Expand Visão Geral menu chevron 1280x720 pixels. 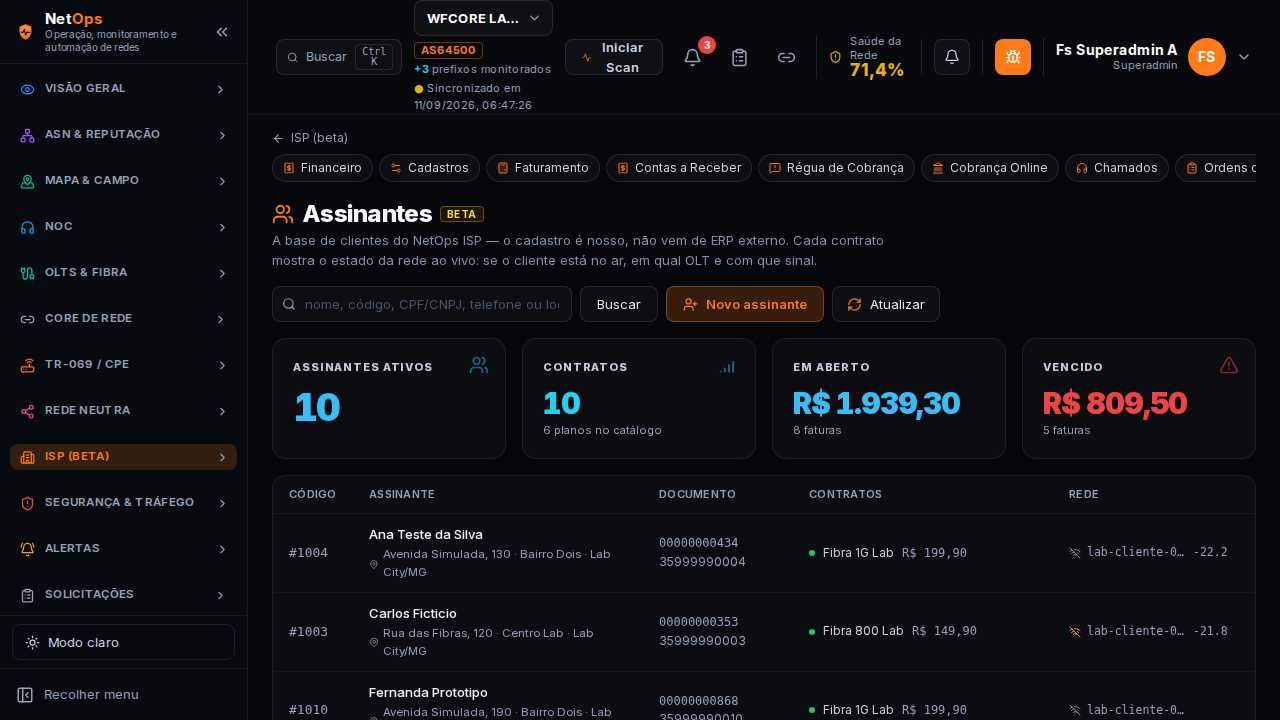click(222, 89)
